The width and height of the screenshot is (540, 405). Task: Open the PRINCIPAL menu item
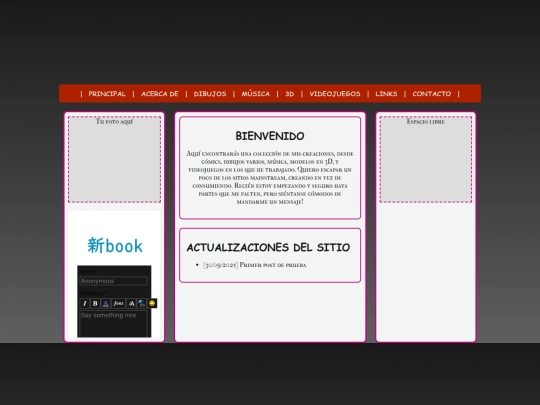click(107, 94)
